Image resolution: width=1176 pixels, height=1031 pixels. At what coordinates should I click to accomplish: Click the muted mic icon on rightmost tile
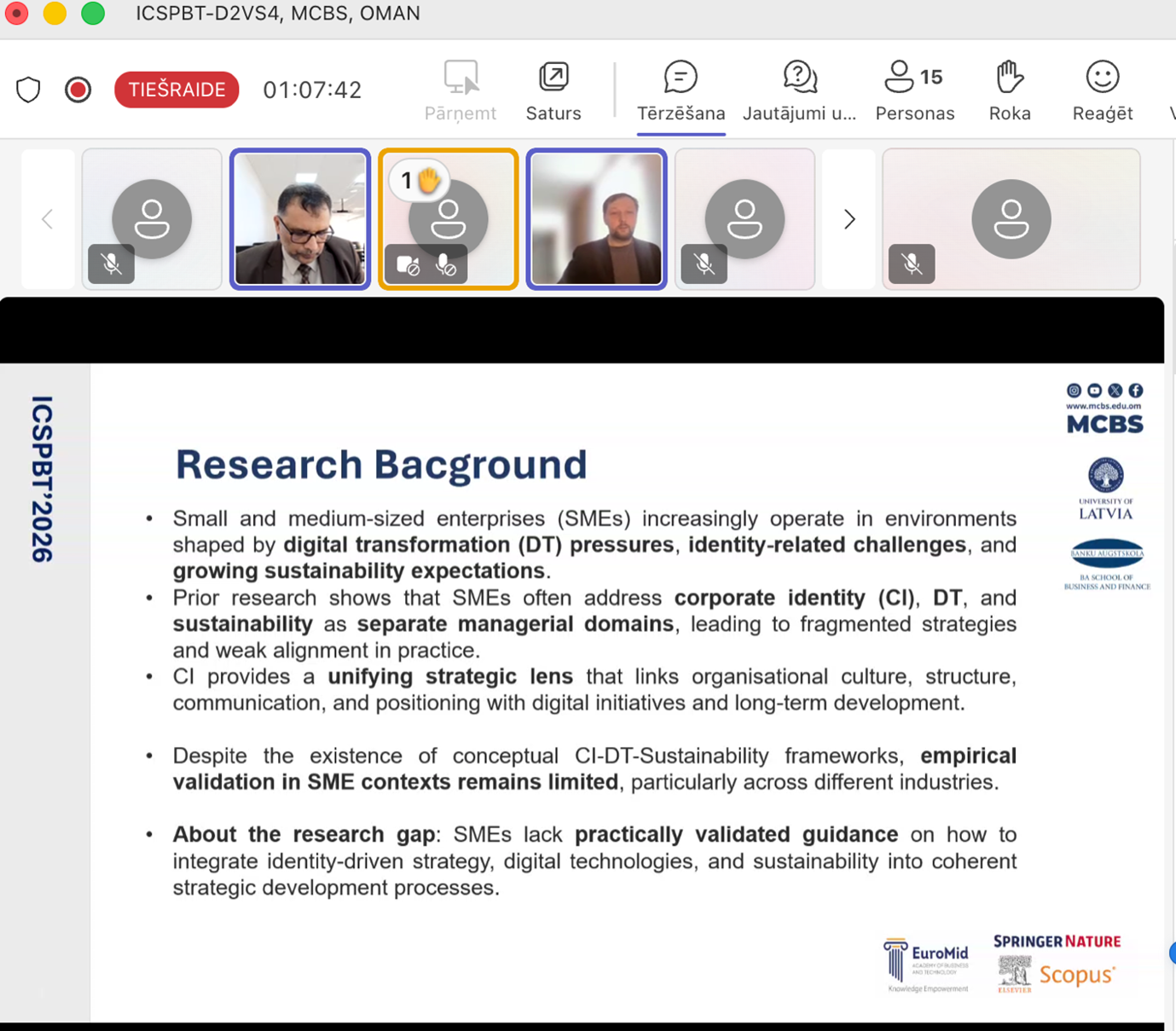click(x=912, y=264)
